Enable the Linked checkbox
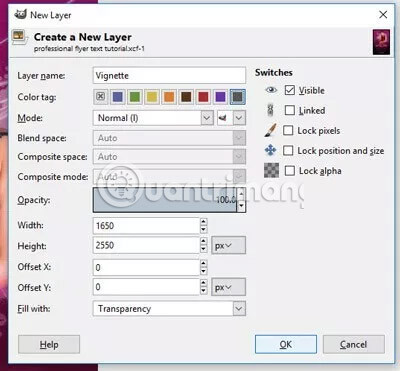400x371 pixels. pos(290,110)
